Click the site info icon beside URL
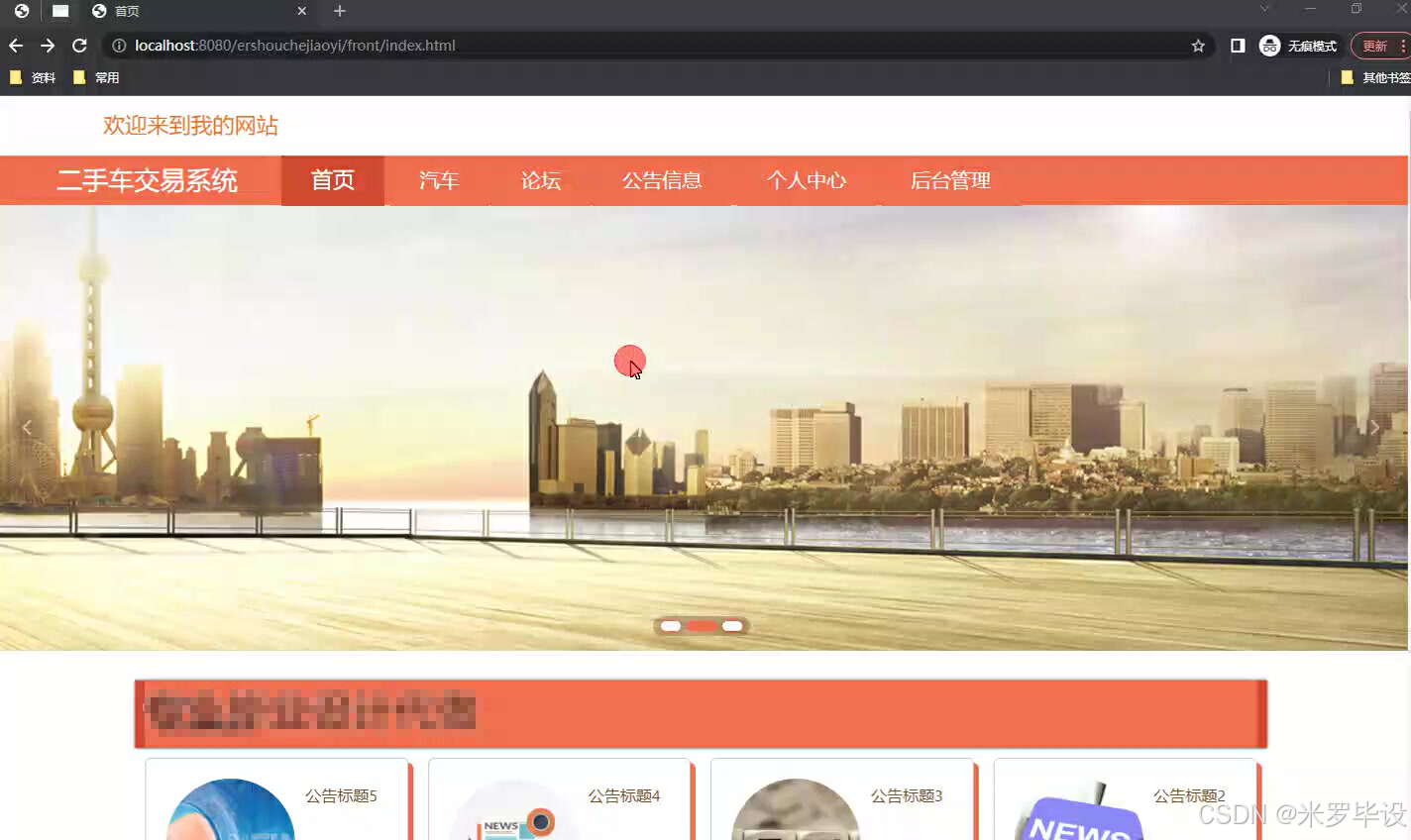1411x840 pixels. (x=119, y=46)
